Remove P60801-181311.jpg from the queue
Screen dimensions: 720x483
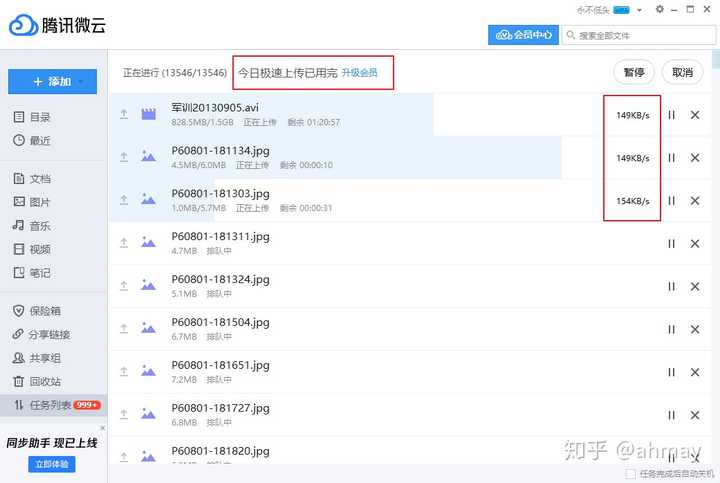point(695,244)
